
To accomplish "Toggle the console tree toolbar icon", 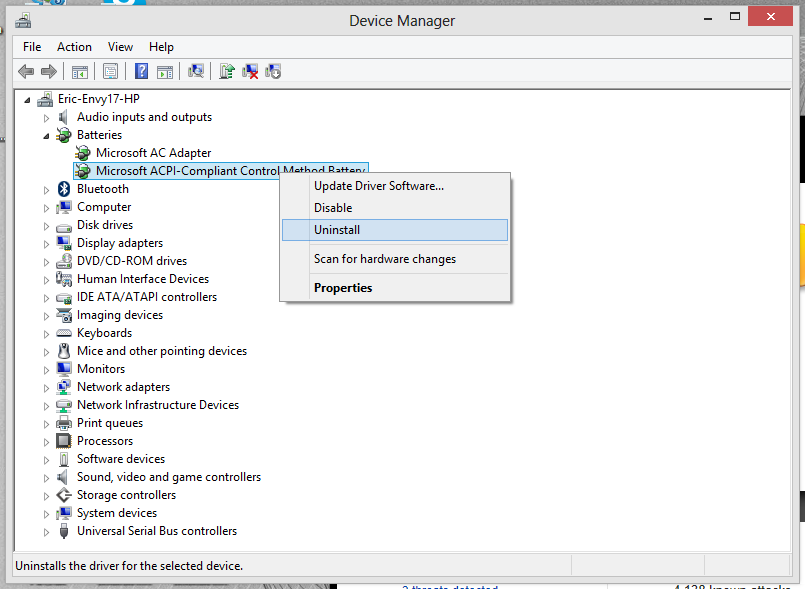I will pos(79,71).
